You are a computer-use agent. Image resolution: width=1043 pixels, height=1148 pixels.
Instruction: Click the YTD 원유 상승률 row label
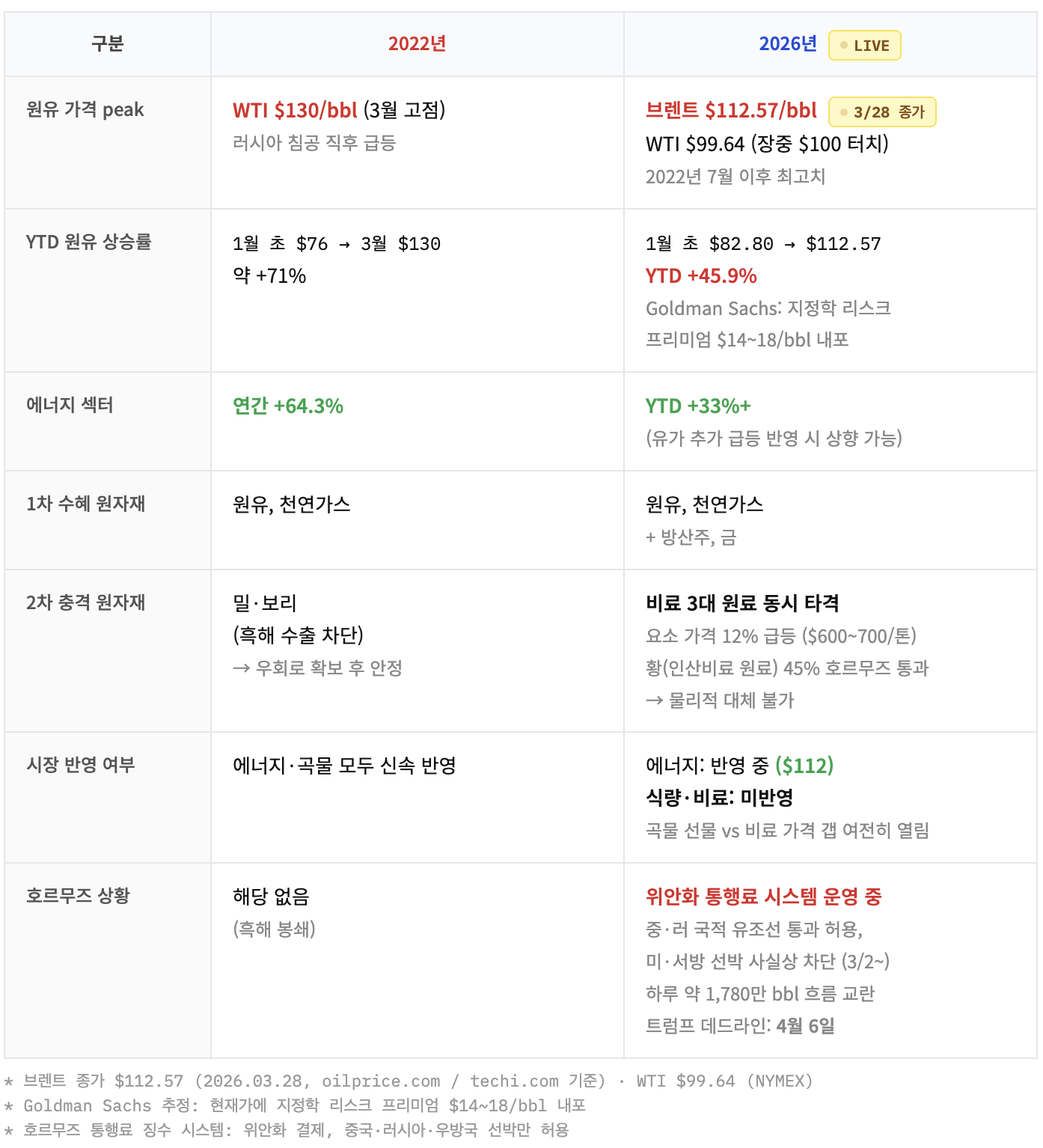coord(88,242)
